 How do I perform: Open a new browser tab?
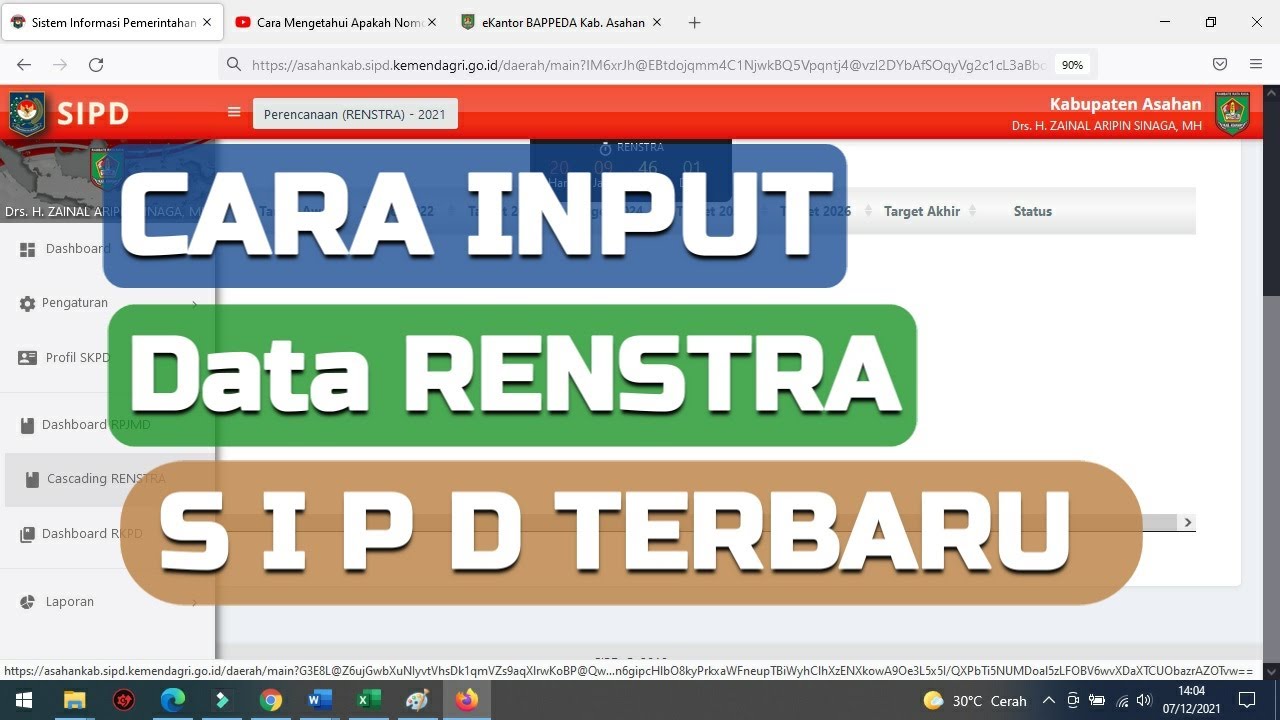pos(695,22)
